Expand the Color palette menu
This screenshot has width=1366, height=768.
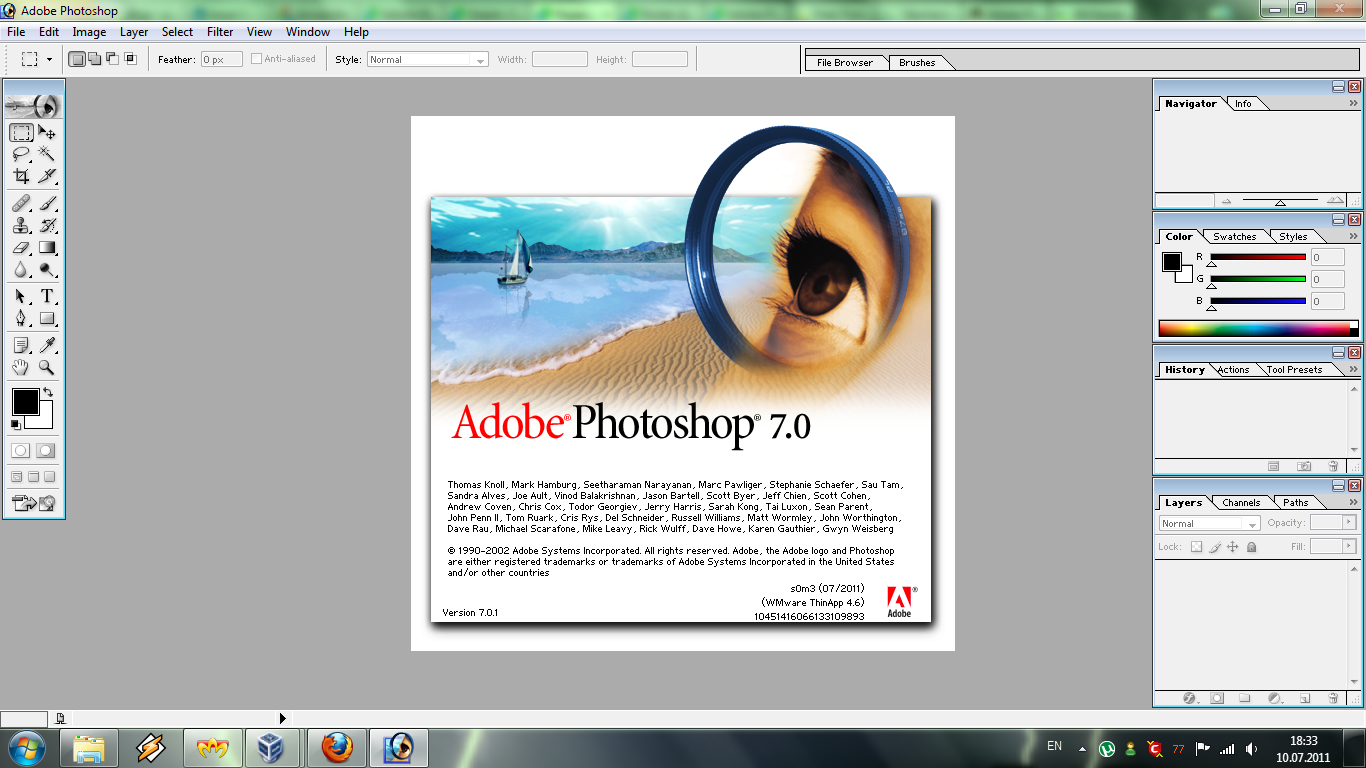coord(1353,237)
